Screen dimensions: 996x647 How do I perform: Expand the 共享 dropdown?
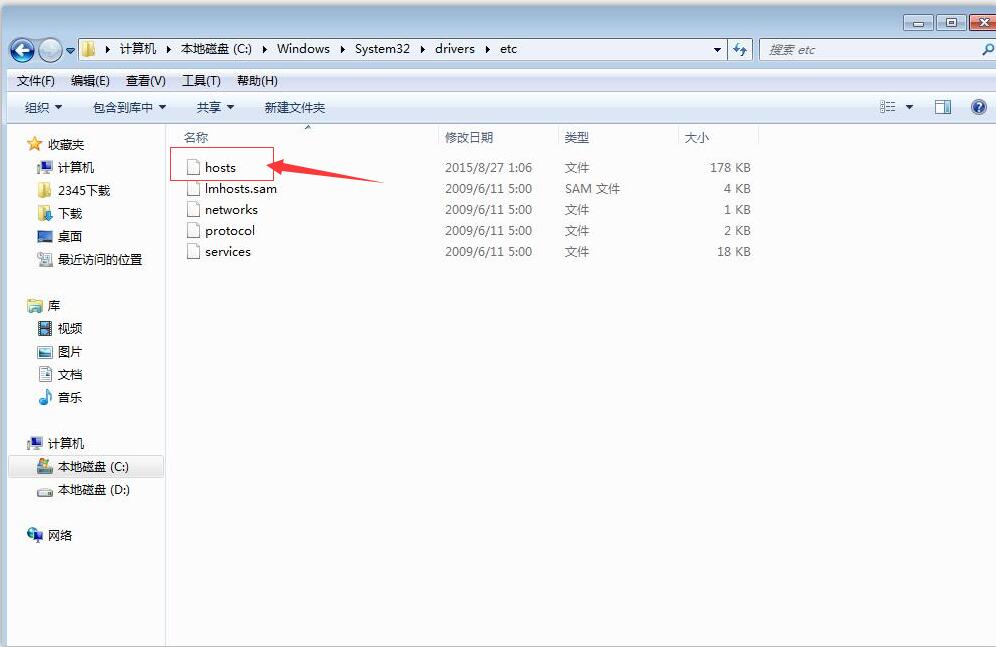(x=215, y=107)
